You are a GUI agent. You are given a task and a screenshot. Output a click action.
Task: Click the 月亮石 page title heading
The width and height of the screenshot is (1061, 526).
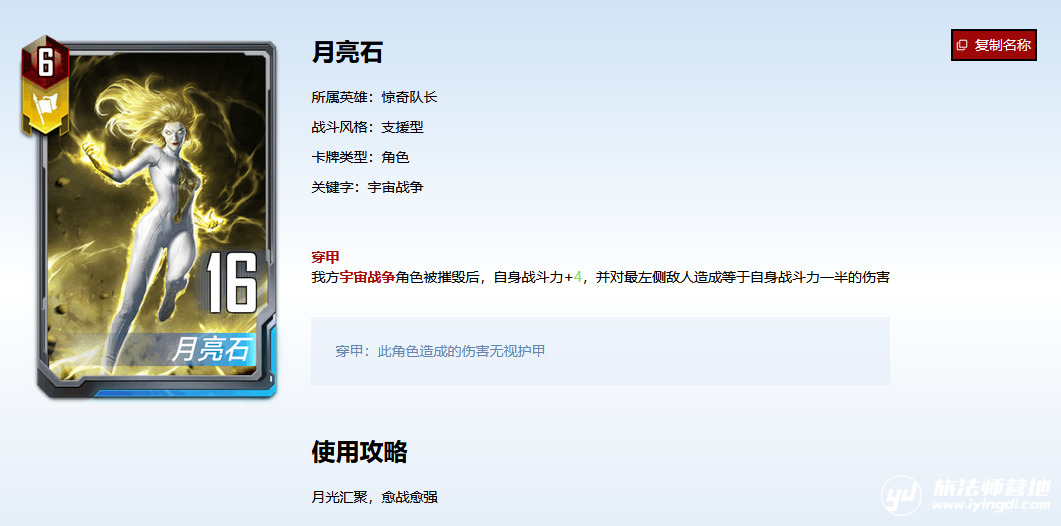point(347,52)
